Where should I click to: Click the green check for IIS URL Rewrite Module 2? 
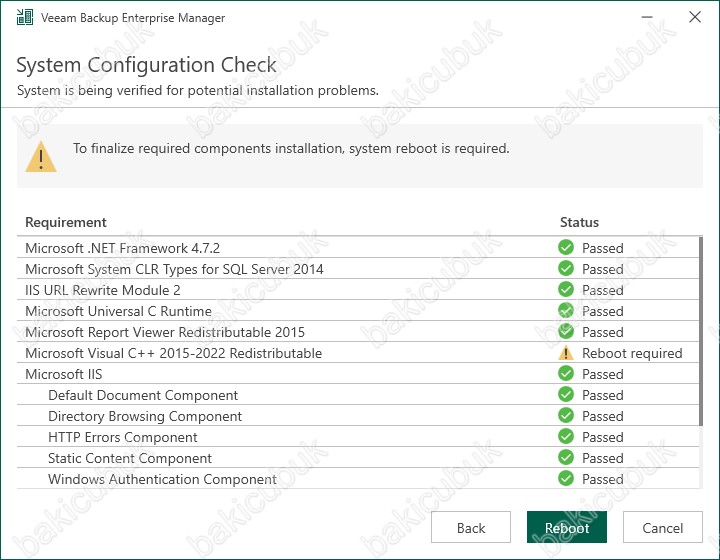coord(566,290)
